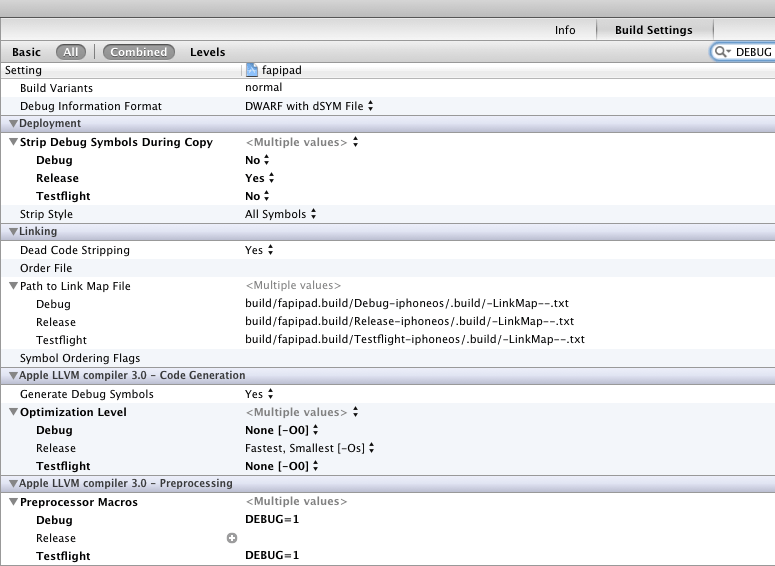
Task: Select the All filter
Action: [x=71, y=52]
